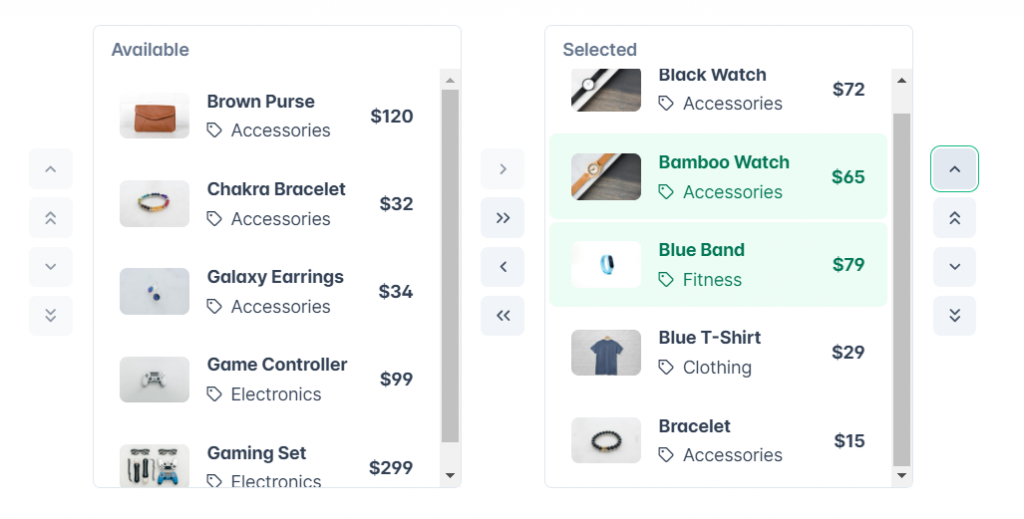Click the Game Controller thumbnail image
The image size is (1024, 519).
point(155,380)
